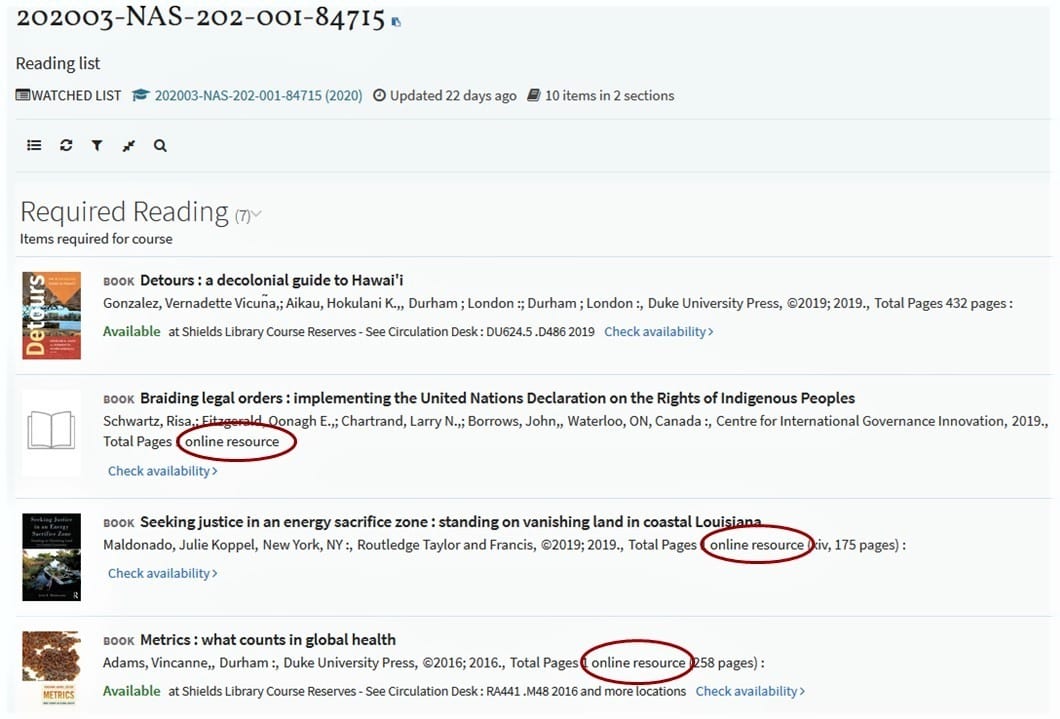Image resolution: width=1060 pixels, height=719 pixels.
Task: Check availability for Seeking justice book
Action: point(162,573)
